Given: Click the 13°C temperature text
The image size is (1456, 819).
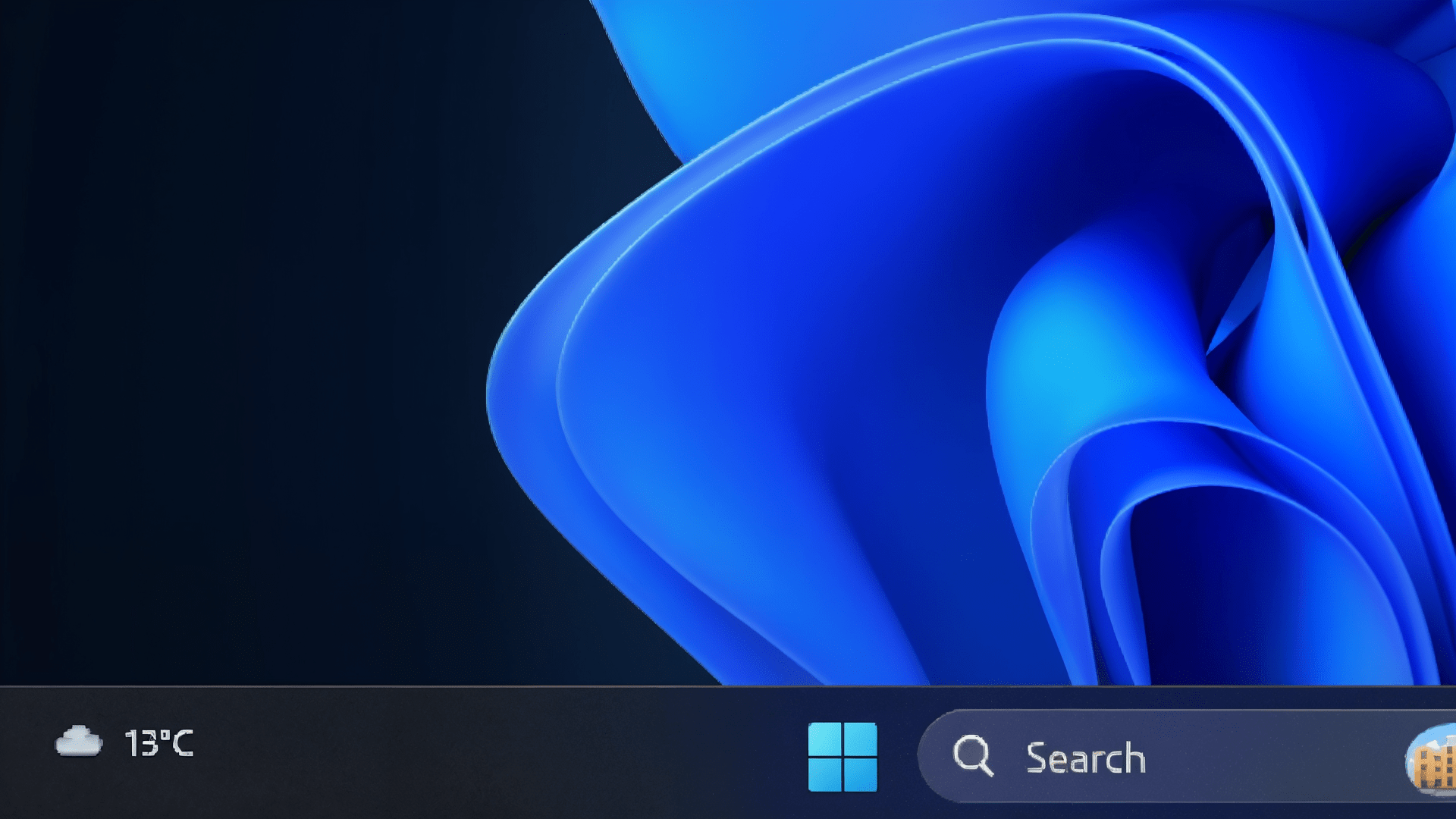Looking at the screenshot, I should point(159,743).
